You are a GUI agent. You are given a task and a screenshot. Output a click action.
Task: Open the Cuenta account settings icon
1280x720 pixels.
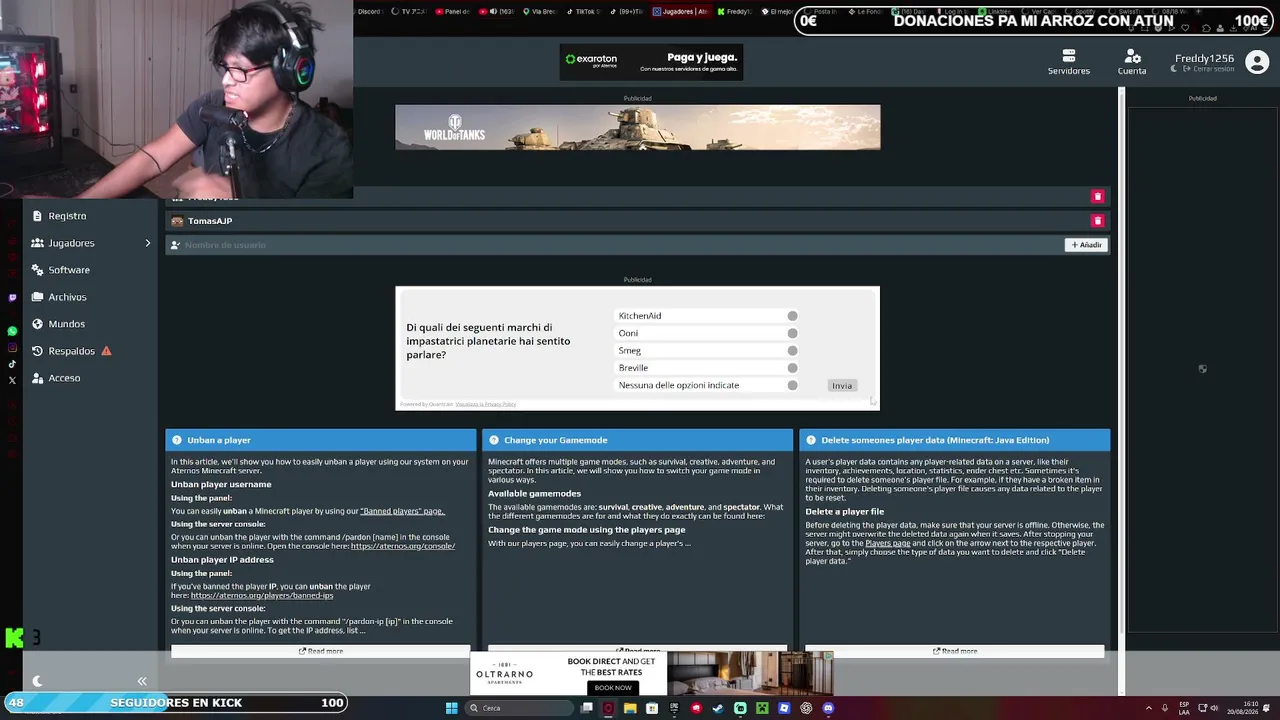1132,56
